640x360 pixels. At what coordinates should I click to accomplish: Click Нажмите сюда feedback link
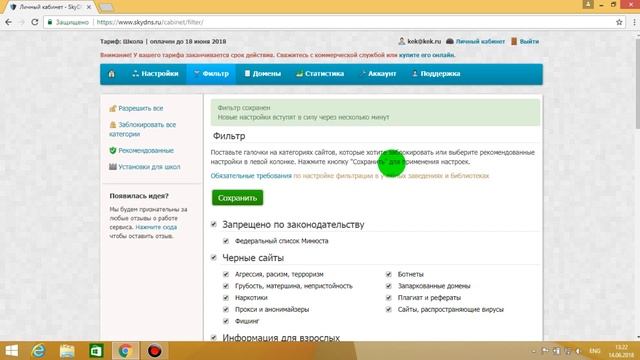156,227
